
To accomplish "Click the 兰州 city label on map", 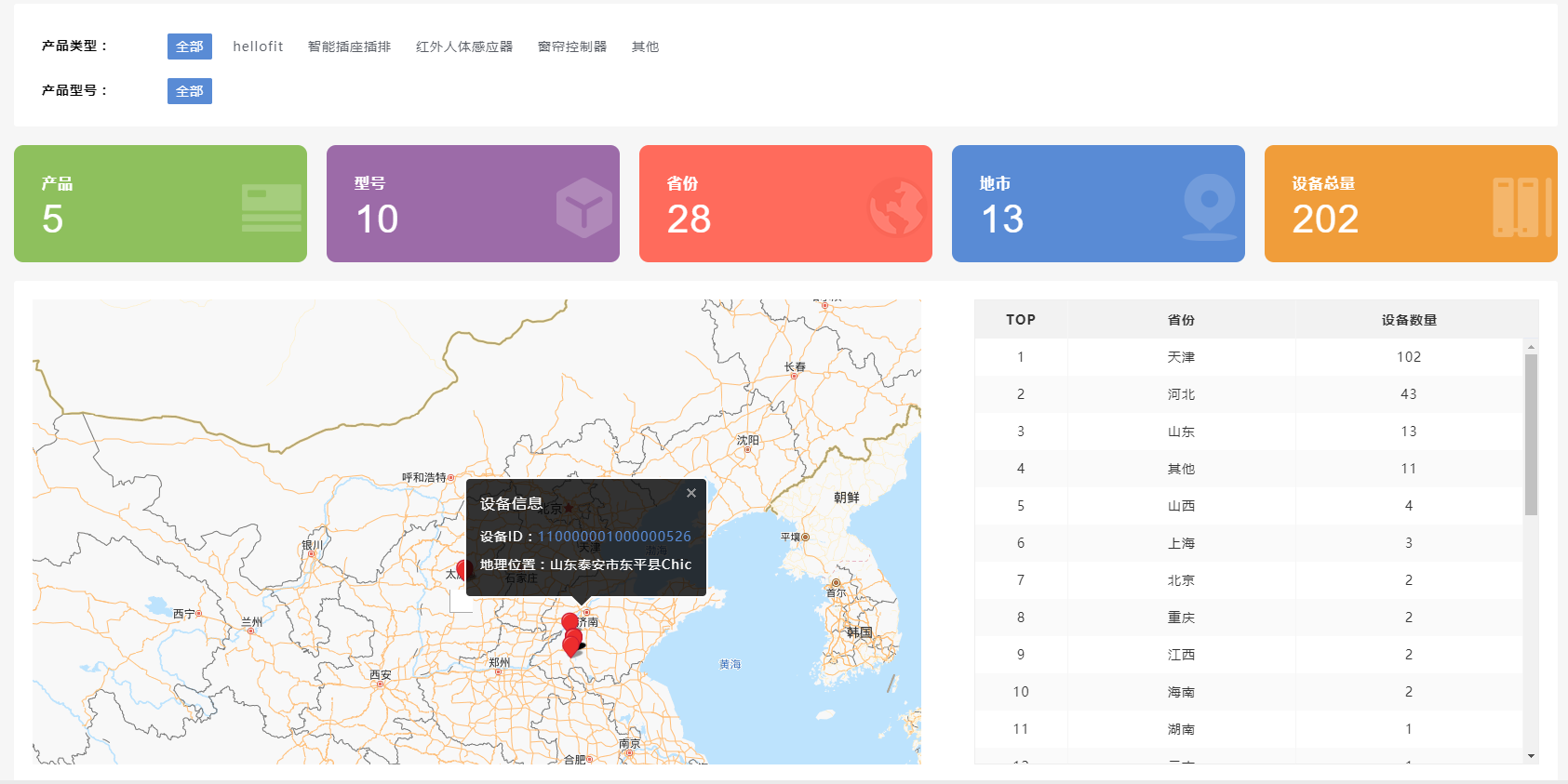I will (251, 621).
